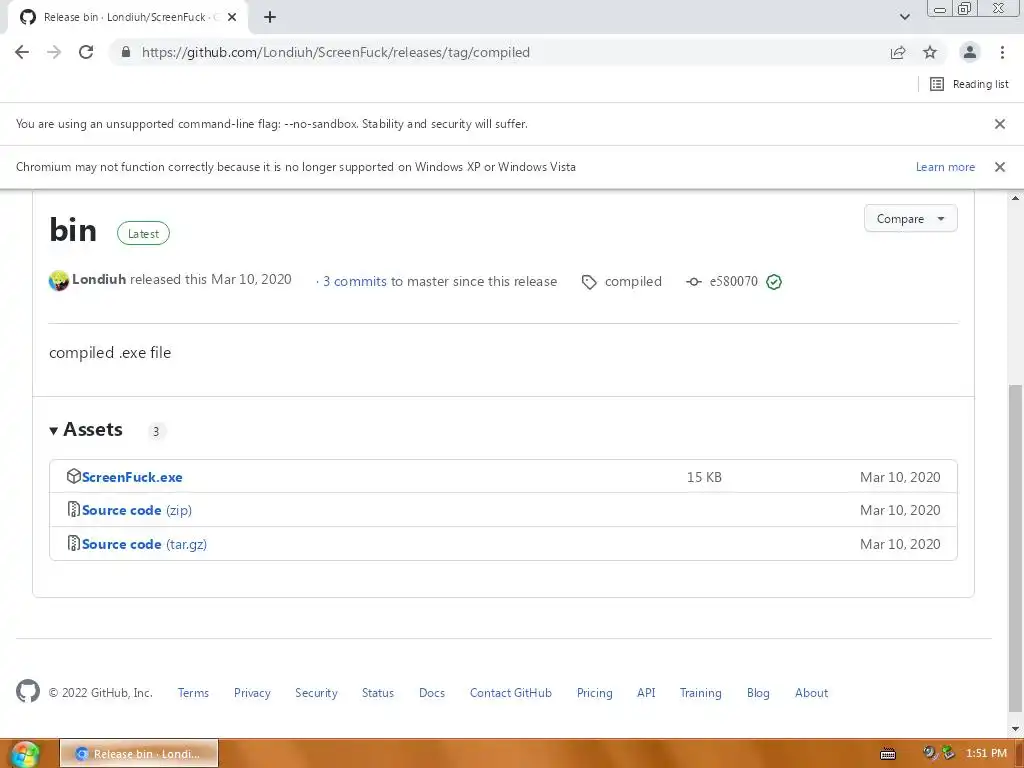Click the commit icon beside e580070

point(694,282)
